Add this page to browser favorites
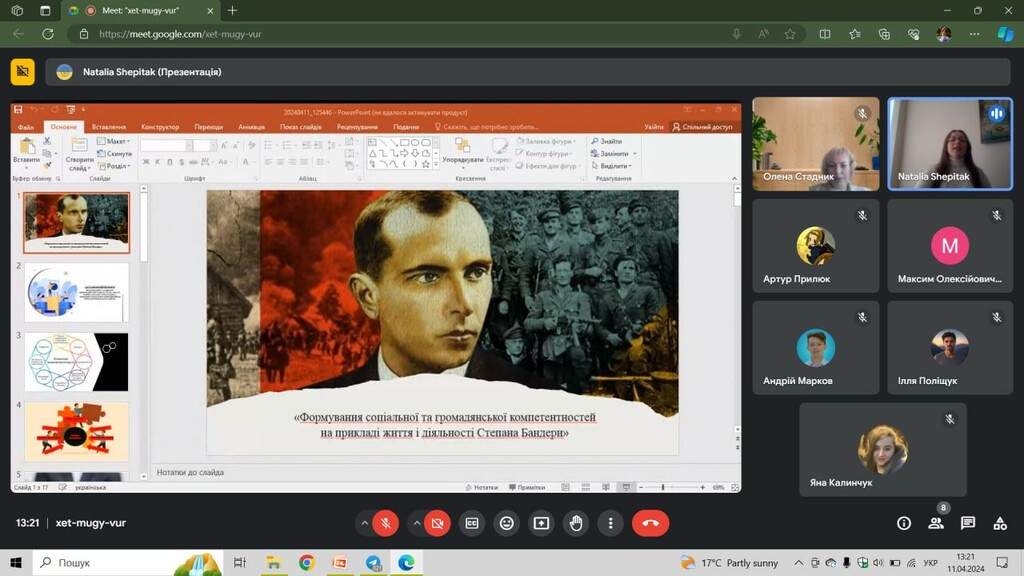This screenshot has height=576, width=1024. 790,33
